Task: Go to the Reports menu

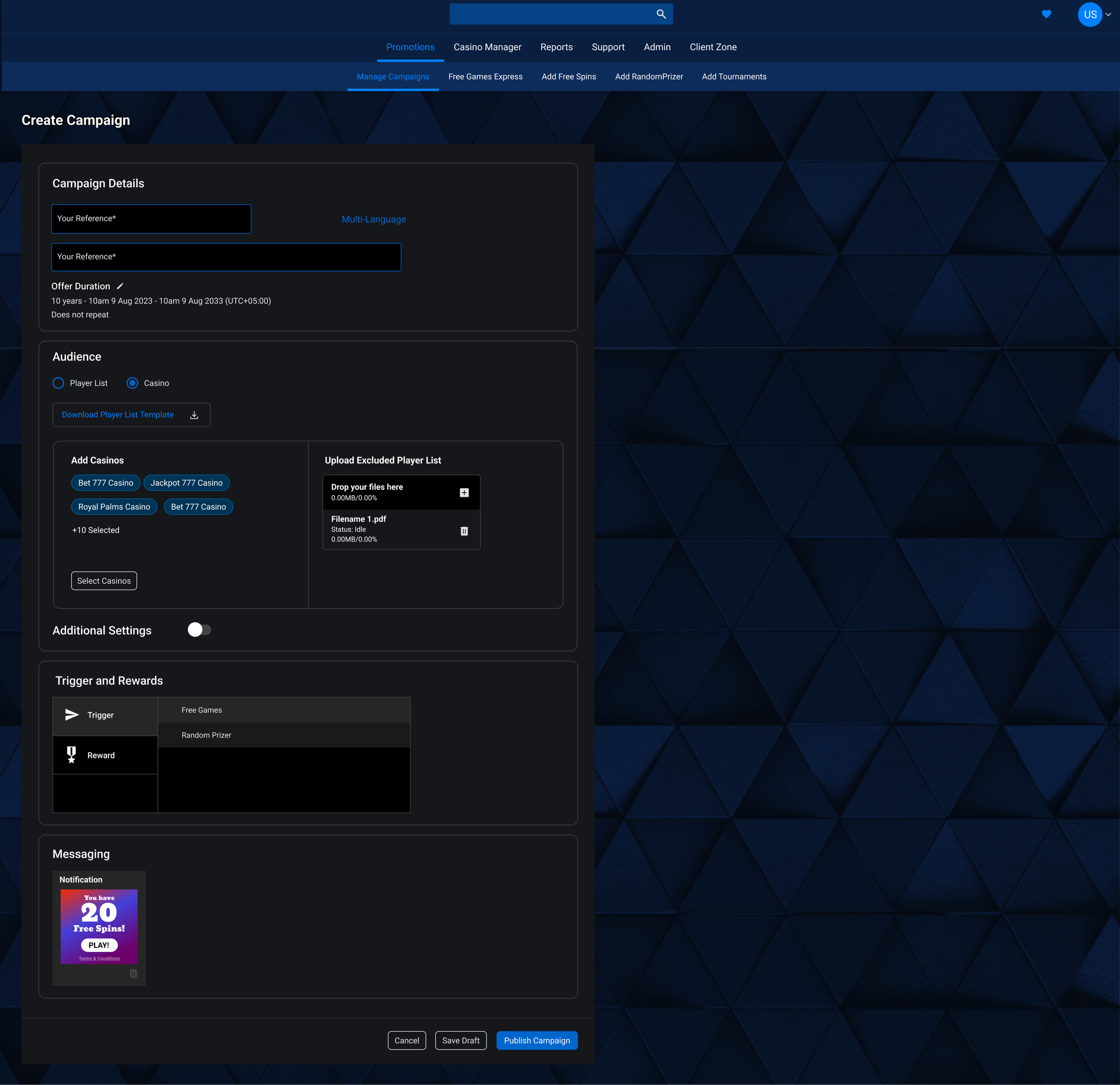Action: pos(556,47)
